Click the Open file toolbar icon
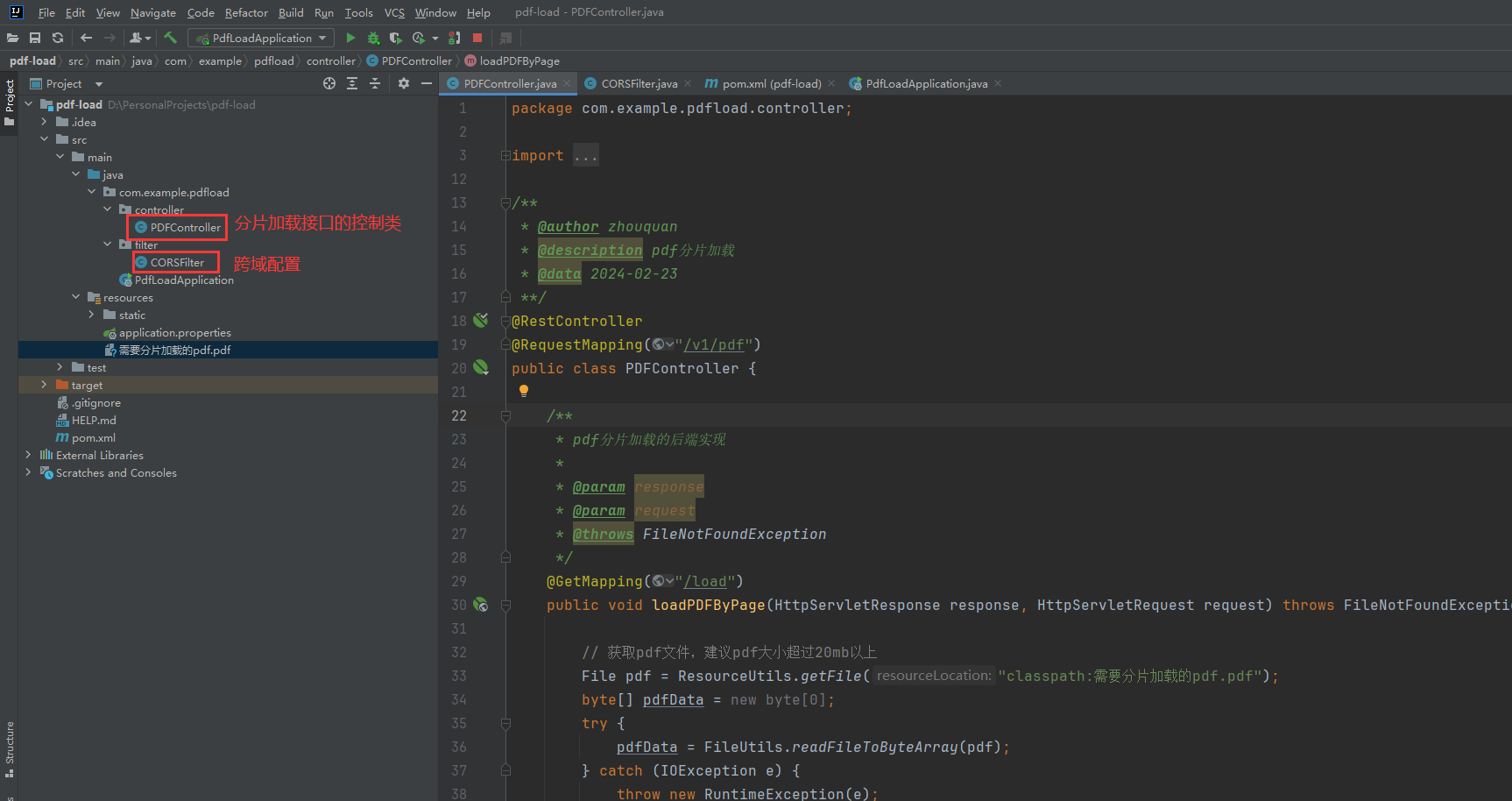The height and width of the screenshot is (801, 1512). pyautogui.click(x=12, y=38)
